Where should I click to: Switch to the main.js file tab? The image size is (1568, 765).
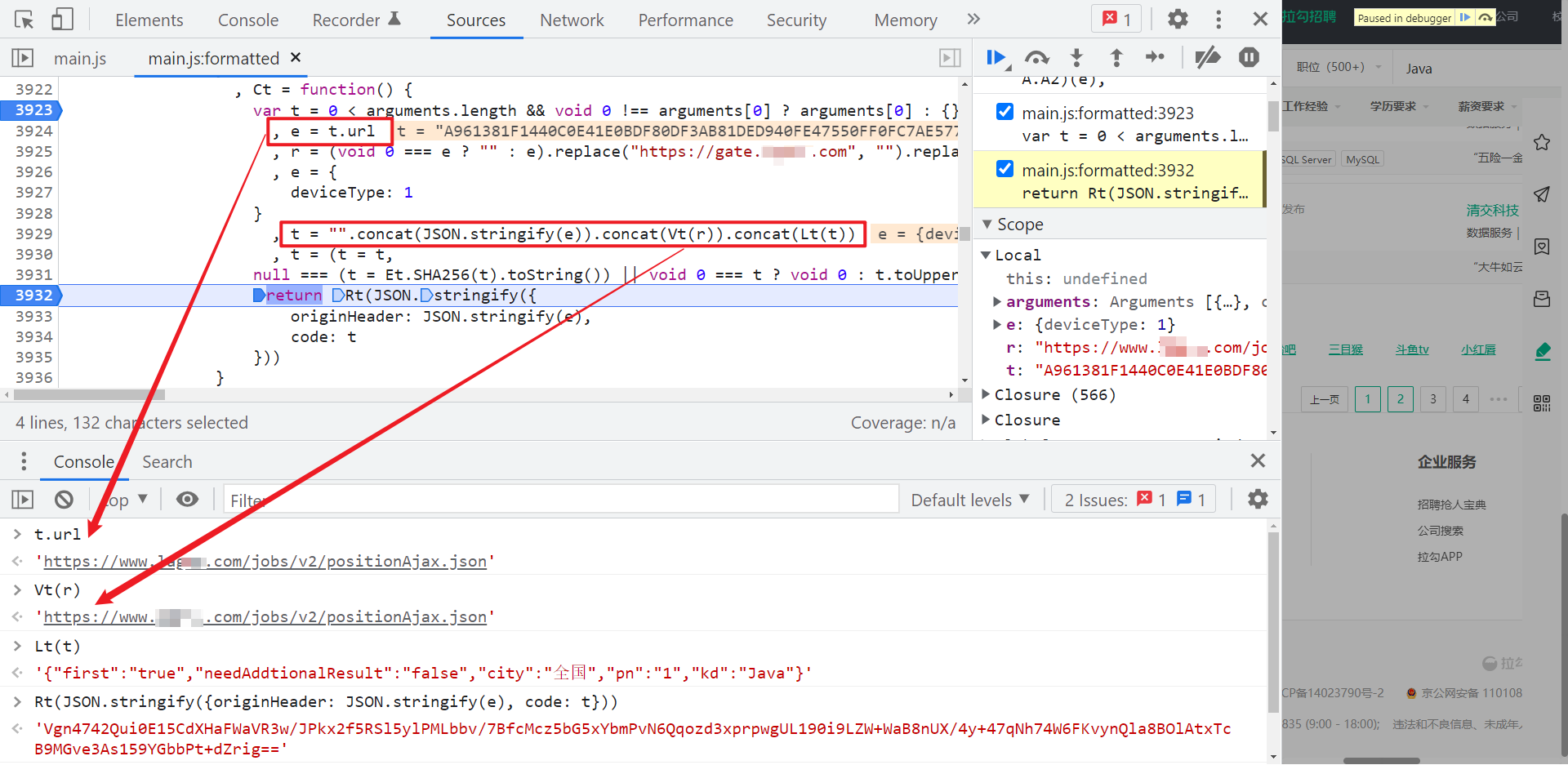click(80, 58)
